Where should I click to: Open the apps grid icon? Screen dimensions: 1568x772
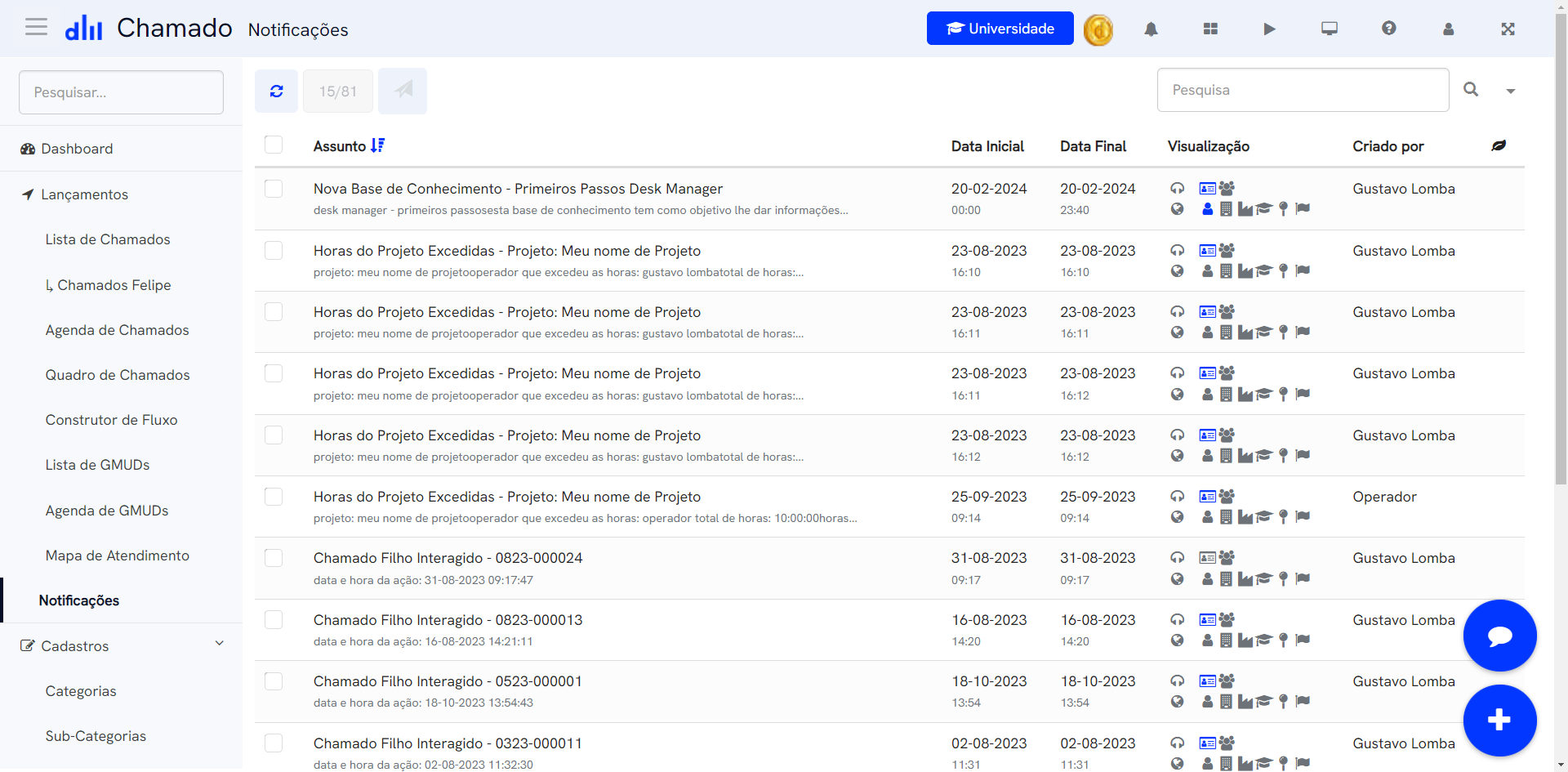1210,29
